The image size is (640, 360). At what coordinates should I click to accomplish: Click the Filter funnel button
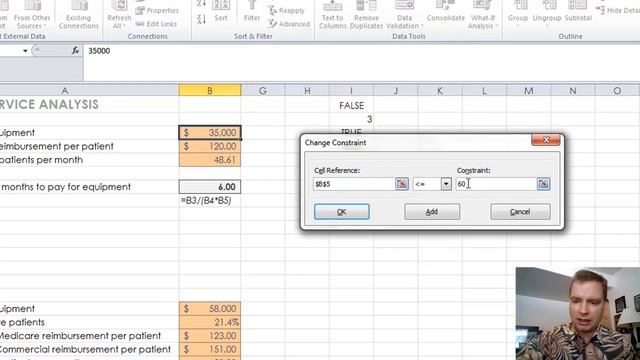[x=252, y=12]
